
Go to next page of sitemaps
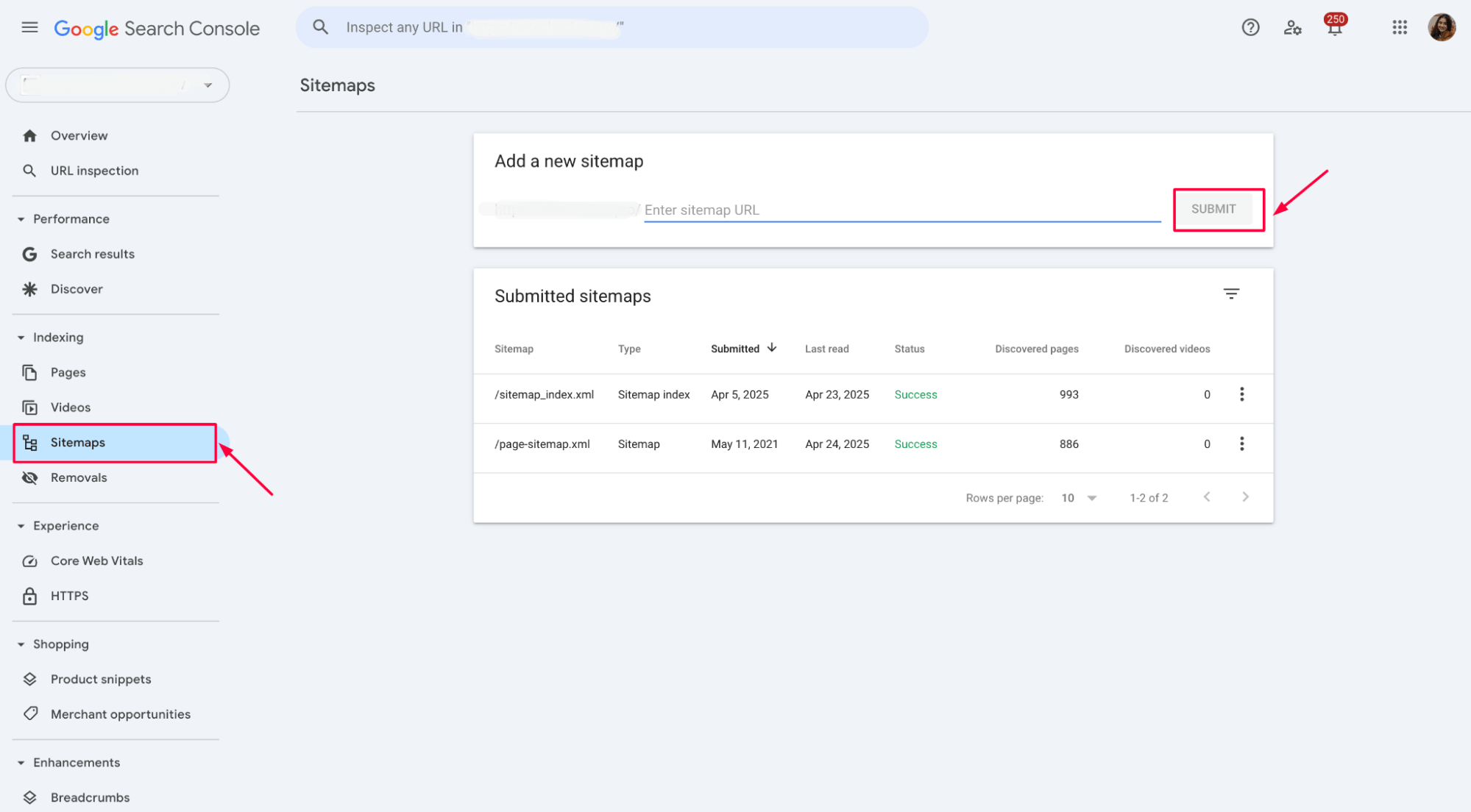[1245, 497]
